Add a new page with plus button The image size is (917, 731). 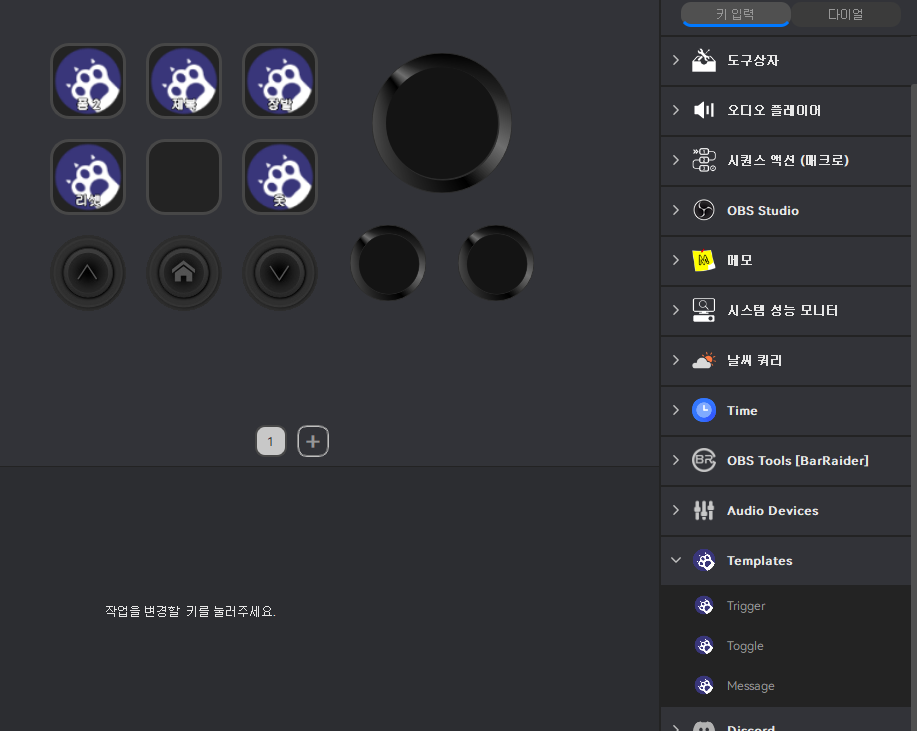pos(313,441)
